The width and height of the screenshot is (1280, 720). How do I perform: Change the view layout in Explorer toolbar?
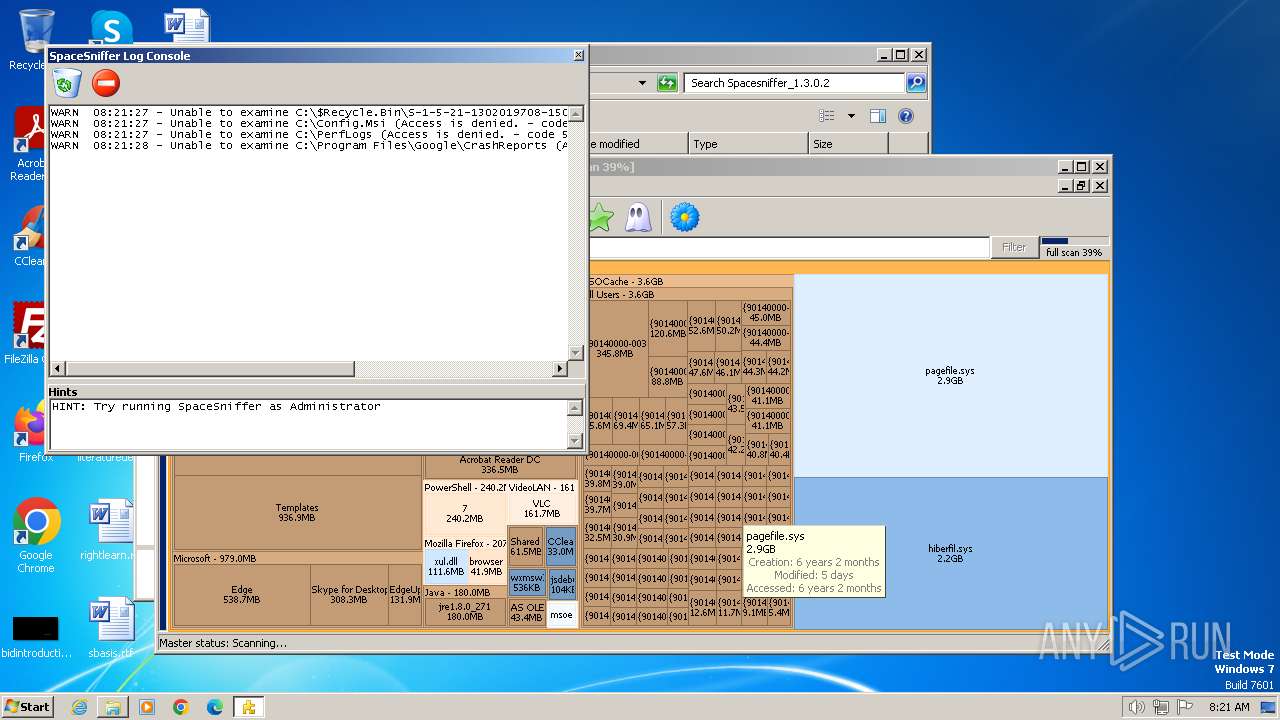click(826, 116)
